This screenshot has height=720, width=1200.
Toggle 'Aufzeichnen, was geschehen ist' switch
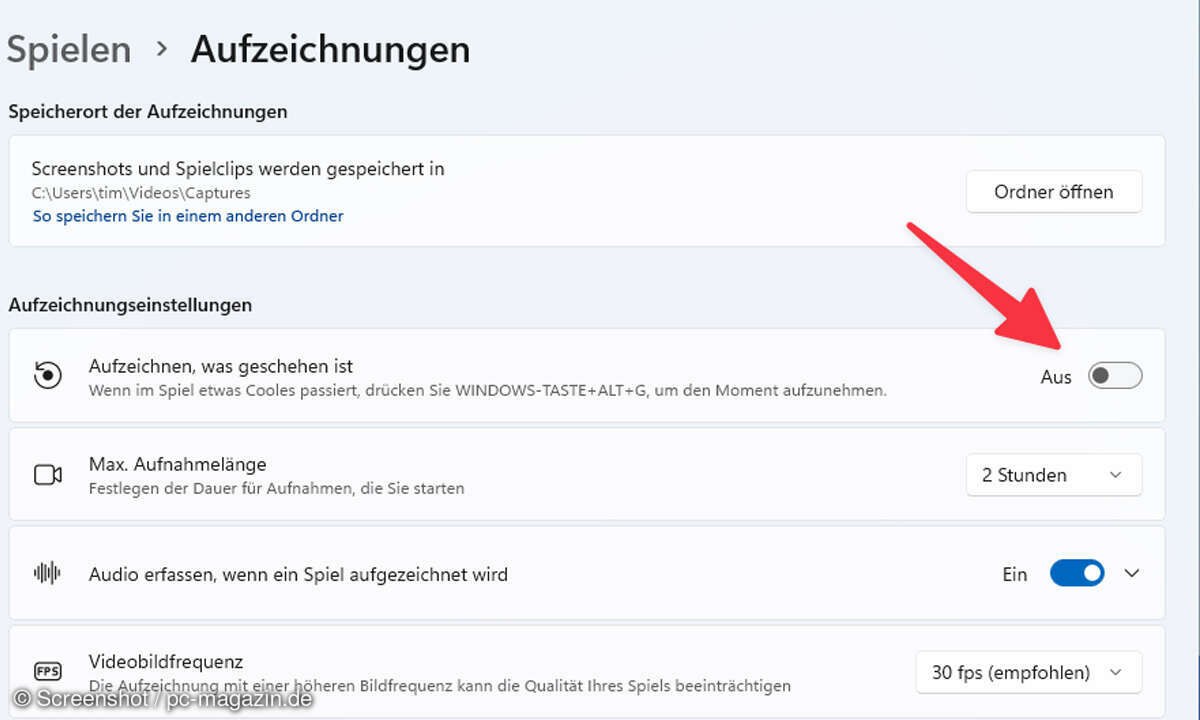pyautogui.click(x=1114, y=376)
